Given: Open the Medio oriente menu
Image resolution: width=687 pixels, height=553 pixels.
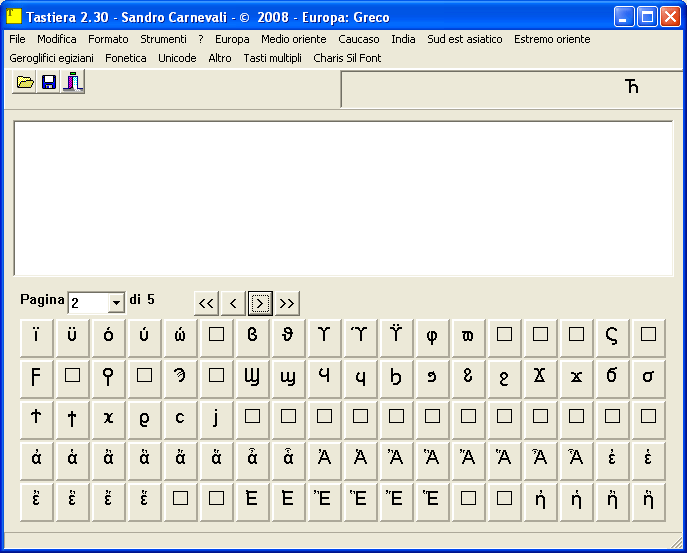Looking at the screenshot, I should (294, 39).
